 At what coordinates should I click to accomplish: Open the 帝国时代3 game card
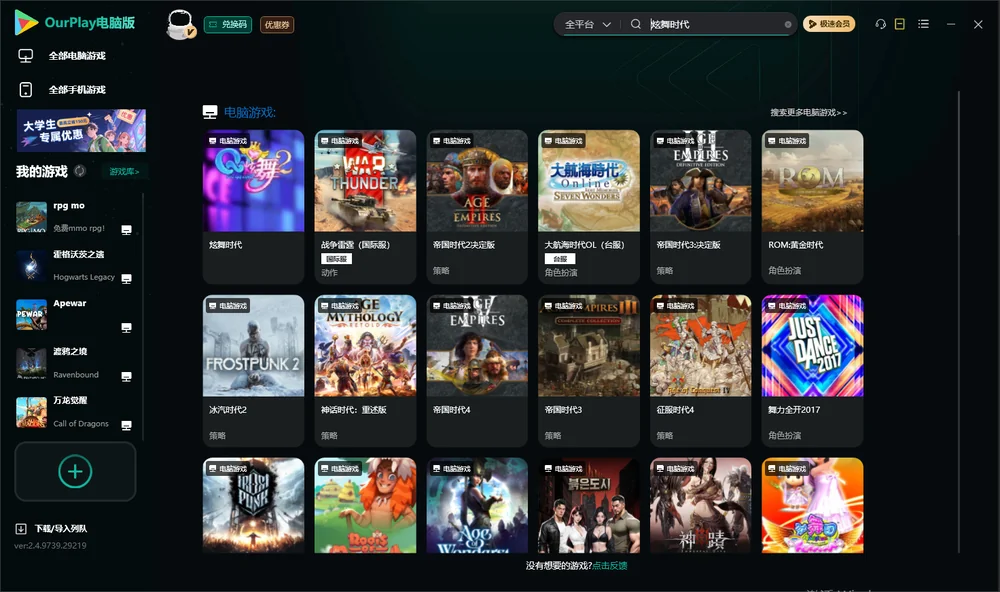pos(589,371)
